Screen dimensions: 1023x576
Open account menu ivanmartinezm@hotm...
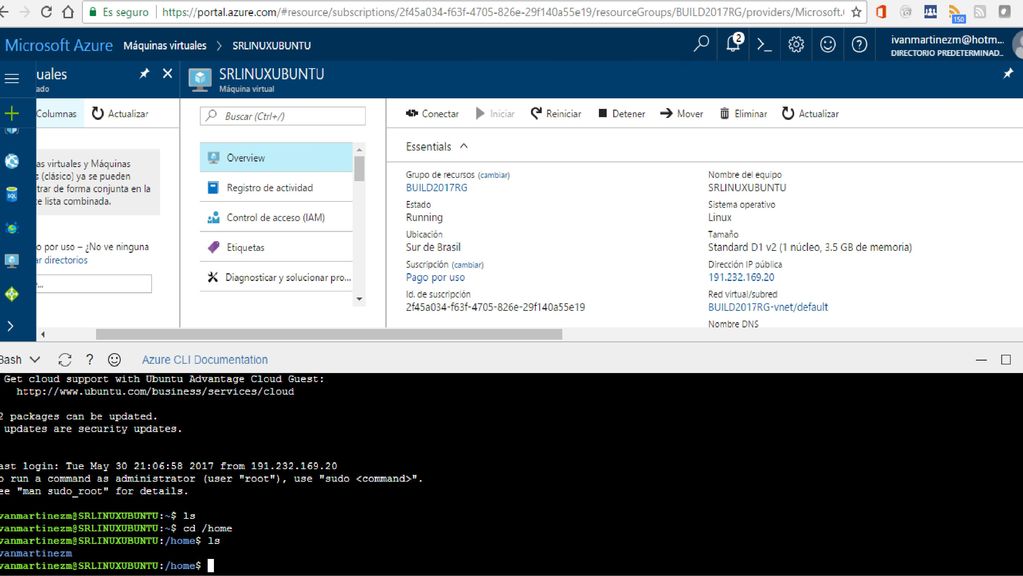point(947,45)
